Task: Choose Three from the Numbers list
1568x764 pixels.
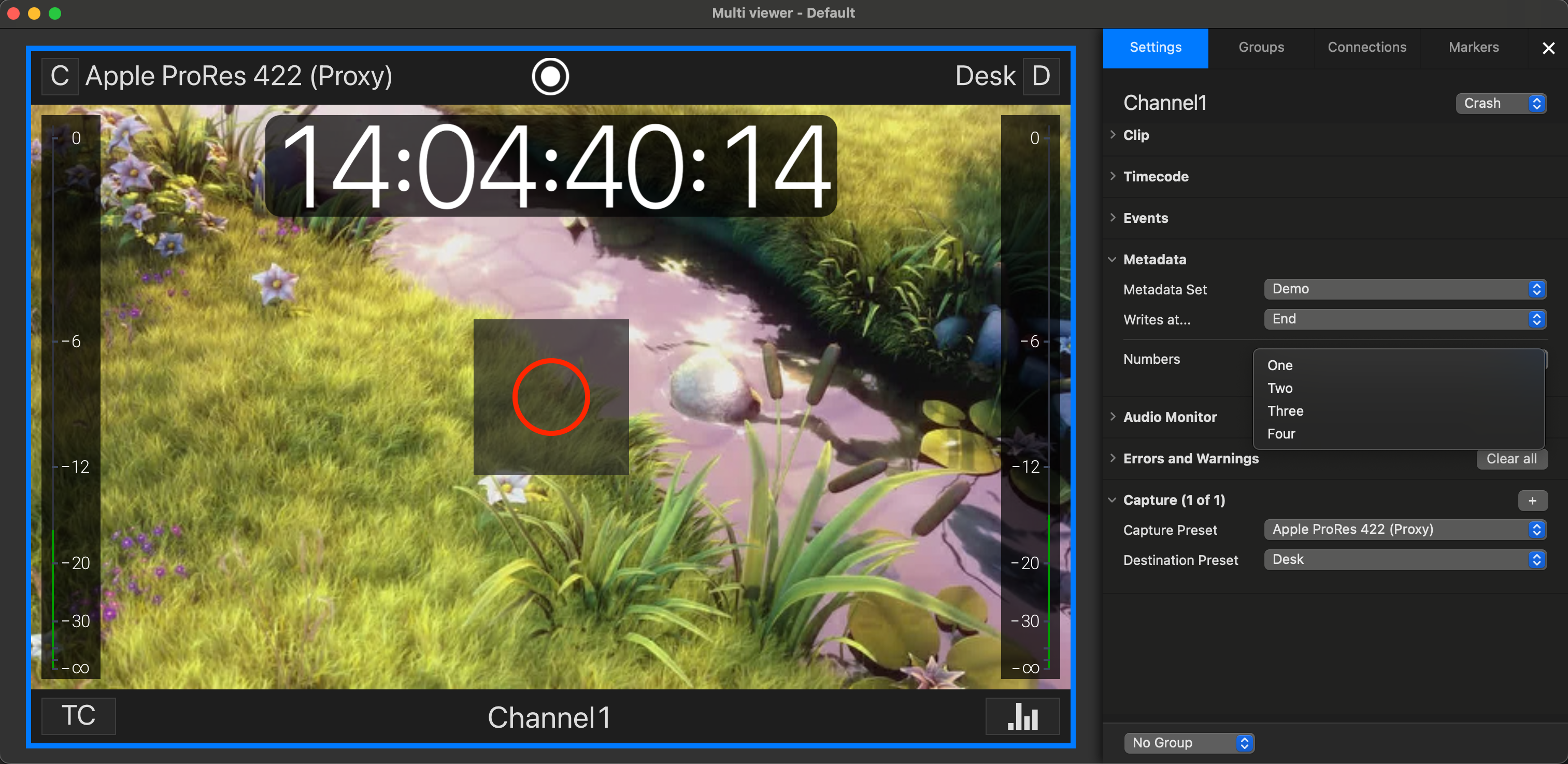Action: click(x=1399, y=411)
